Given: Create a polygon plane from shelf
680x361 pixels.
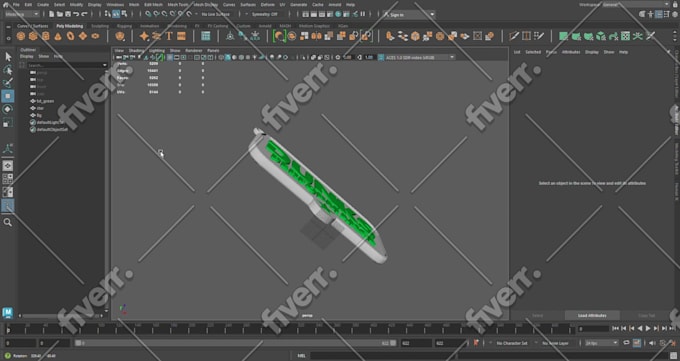Looking at the screenshot, I should pos(83,36).
